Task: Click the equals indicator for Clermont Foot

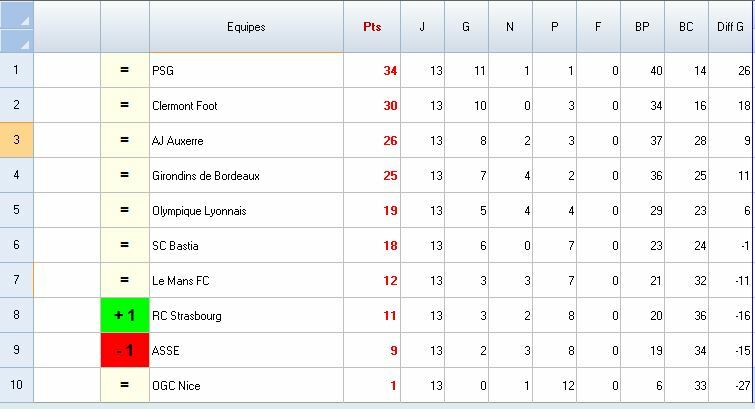Action: (125, 106)
